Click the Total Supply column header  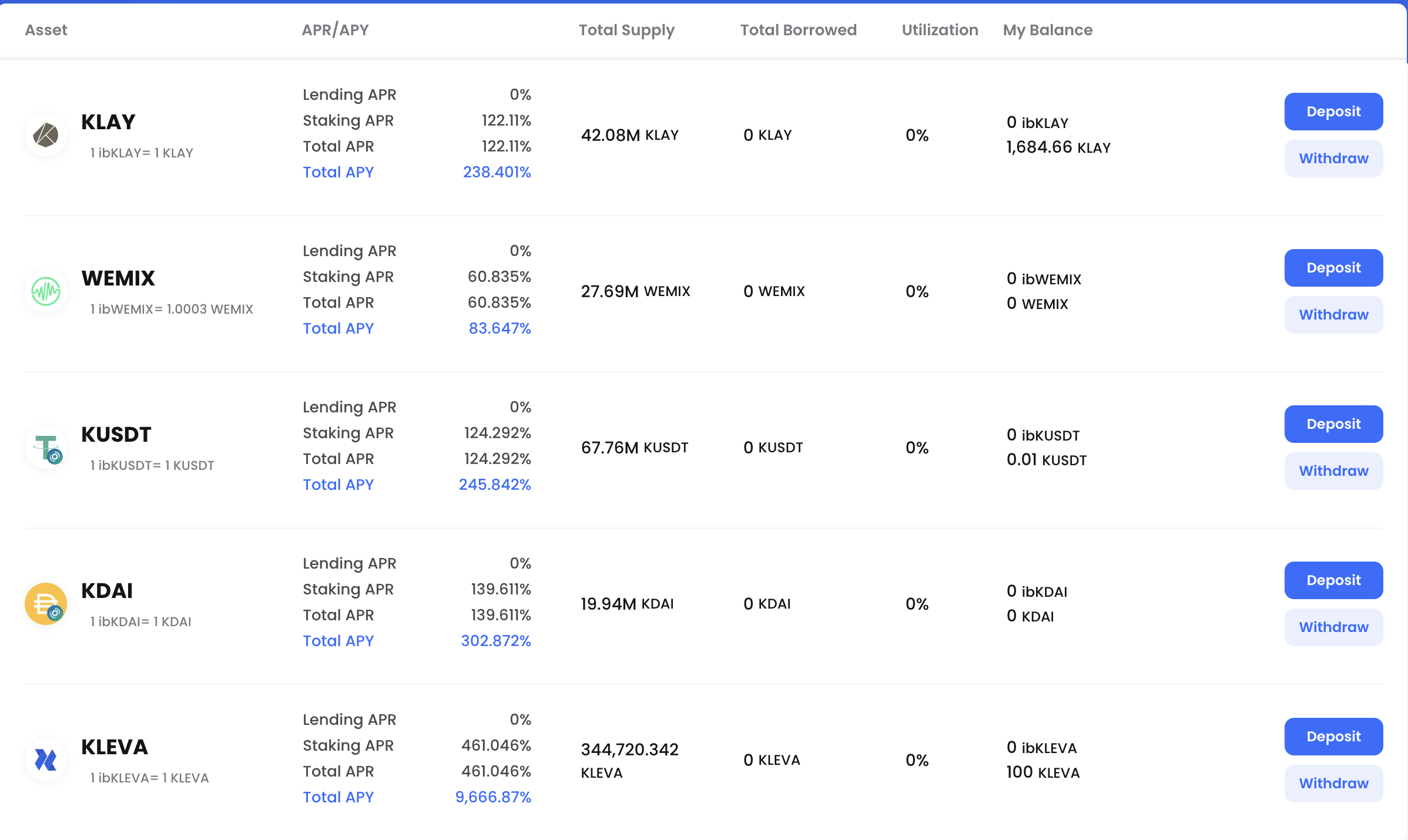[626, 30]
